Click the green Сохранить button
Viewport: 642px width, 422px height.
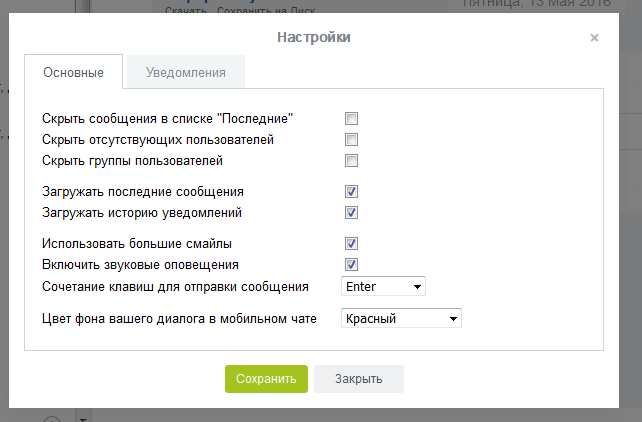pos(266,379)
